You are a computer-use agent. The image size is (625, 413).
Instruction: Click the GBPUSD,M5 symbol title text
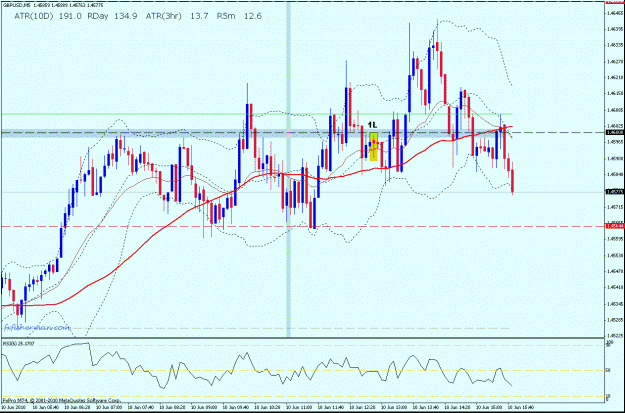(x=16, y=4)
